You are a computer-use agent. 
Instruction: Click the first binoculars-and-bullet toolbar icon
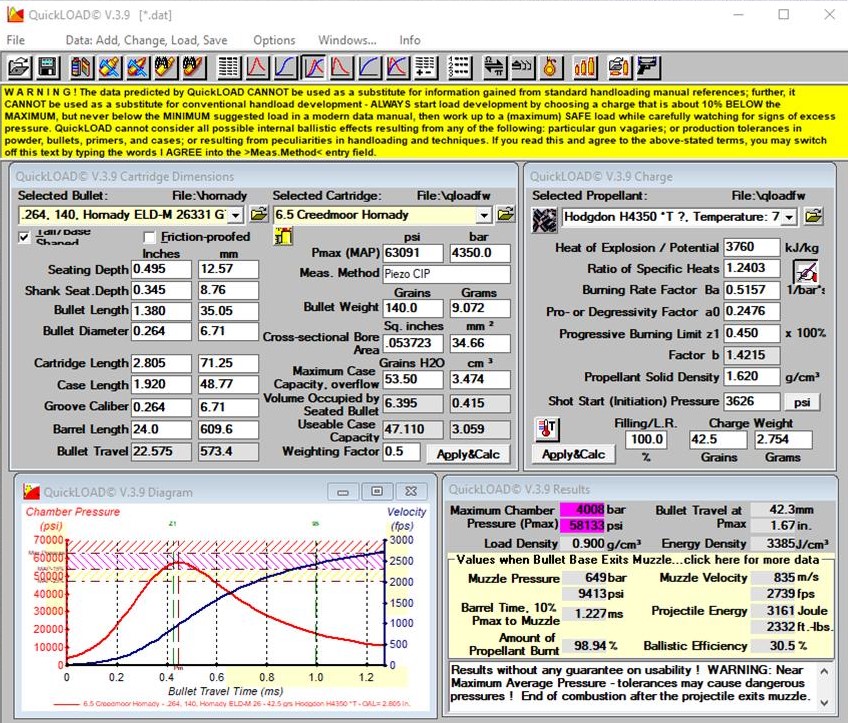coord(165,68)
